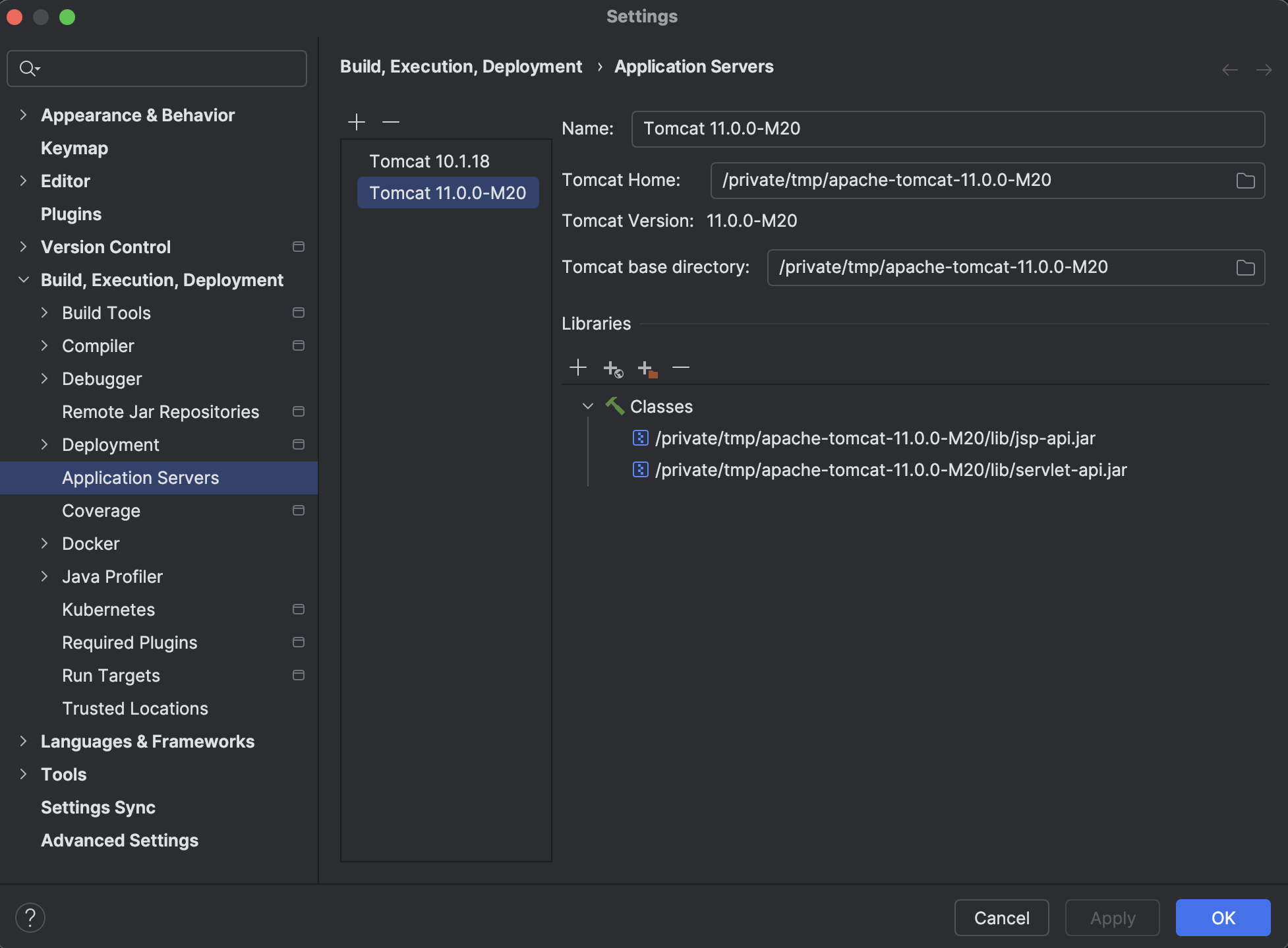Image resolution: width=1288 pixels, height=948 pixels.
Task: Navigate back with the left arrow
Action: pyautogui.click(x=1230, y=69)
